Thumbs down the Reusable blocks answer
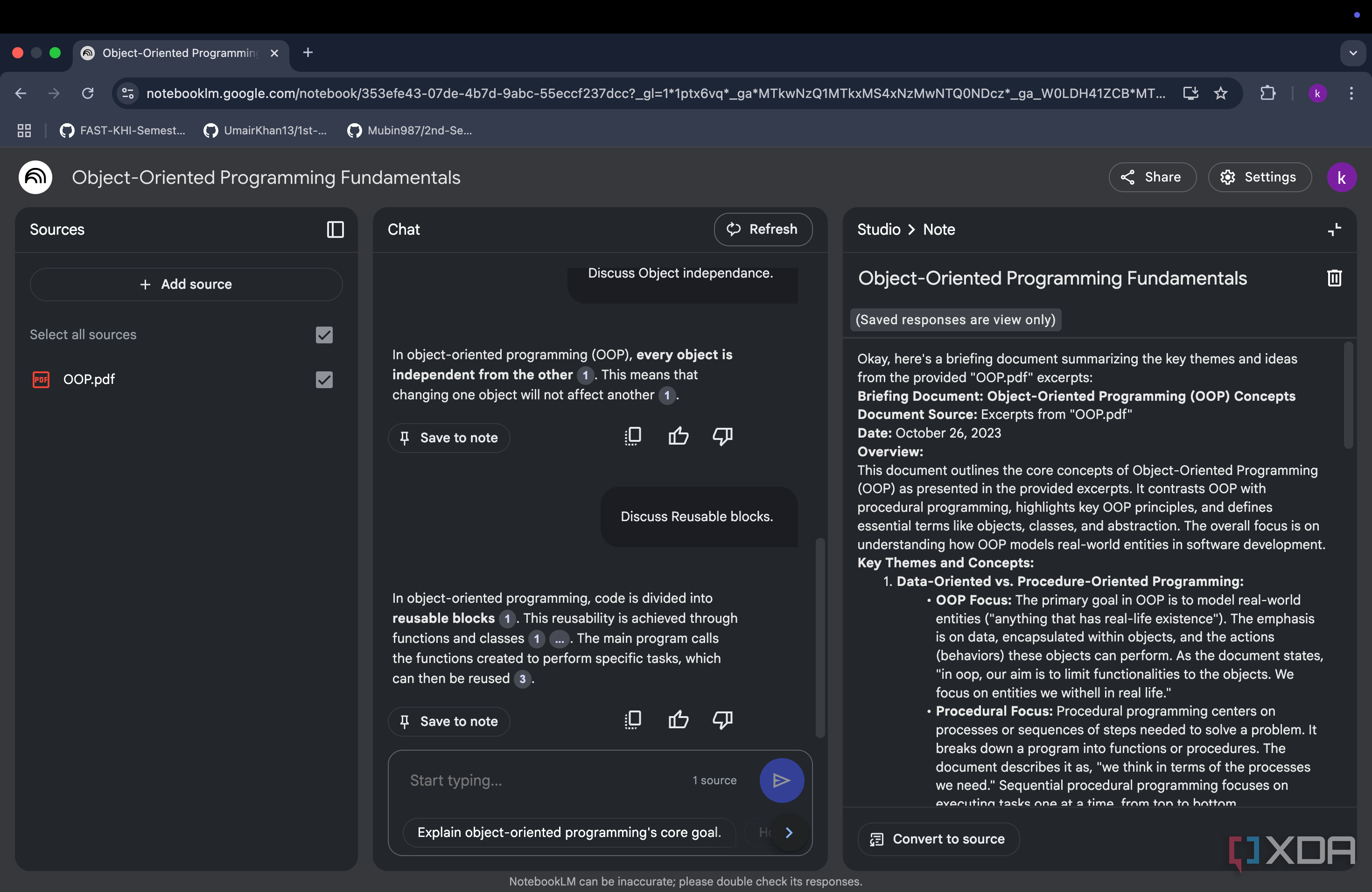This screenshot has height=892, width=1372. [x=722, y=720]
